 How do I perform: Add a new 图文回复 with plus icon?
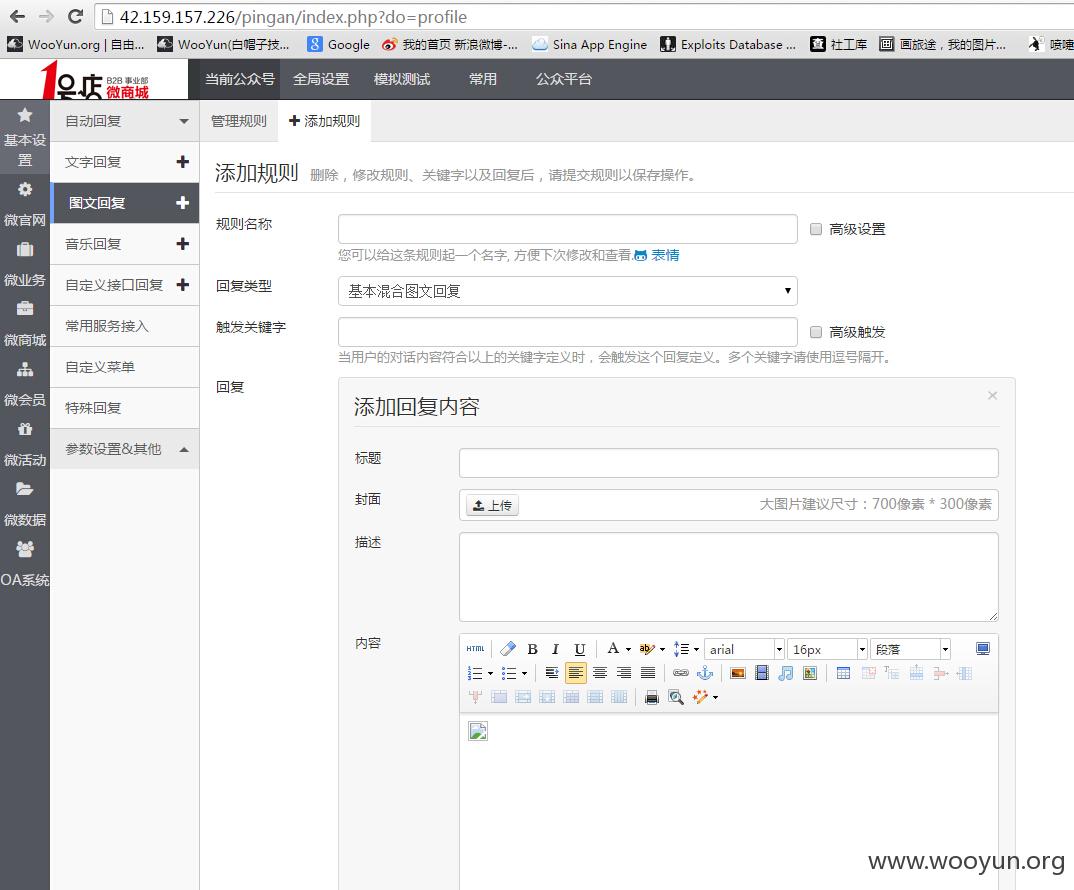(x=182, y=203)
